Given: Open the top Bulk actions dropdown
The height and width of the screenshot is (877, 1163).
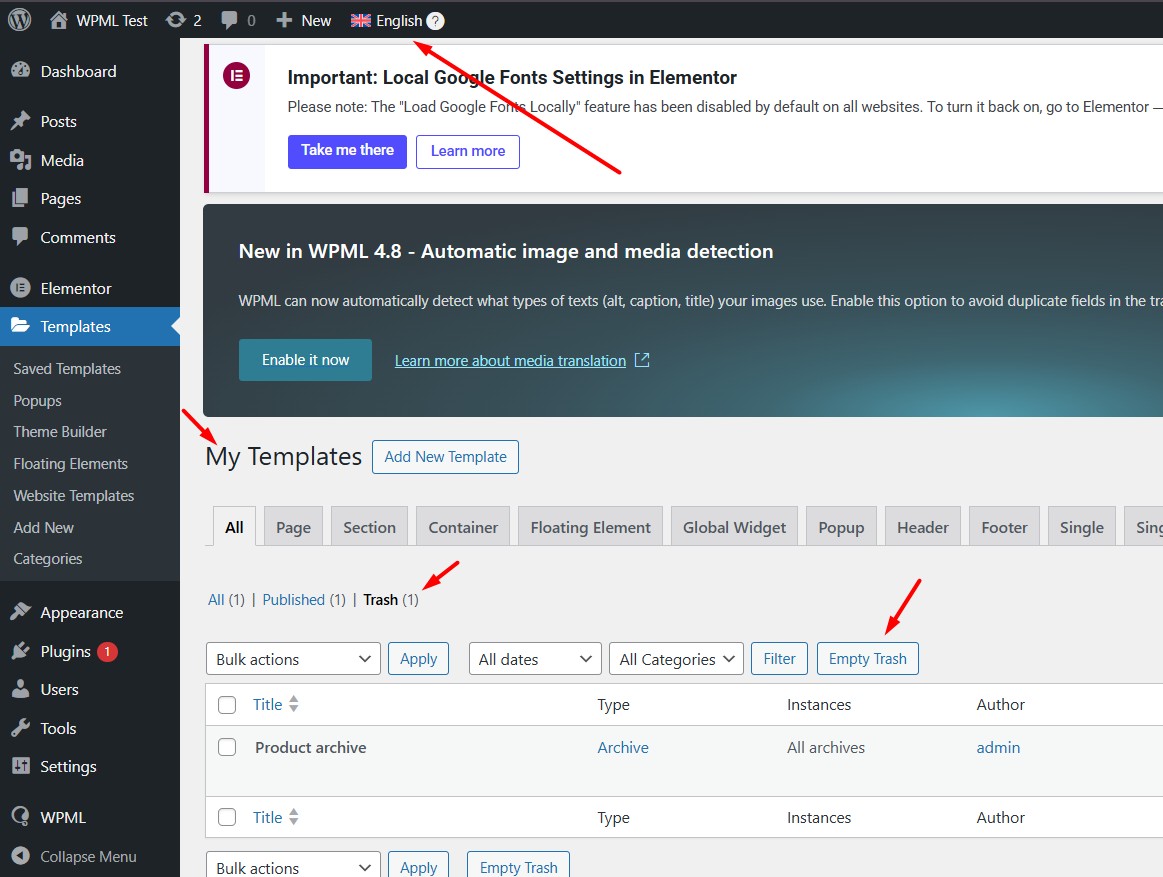Looking at the screenshot, I should click(293, 659).
